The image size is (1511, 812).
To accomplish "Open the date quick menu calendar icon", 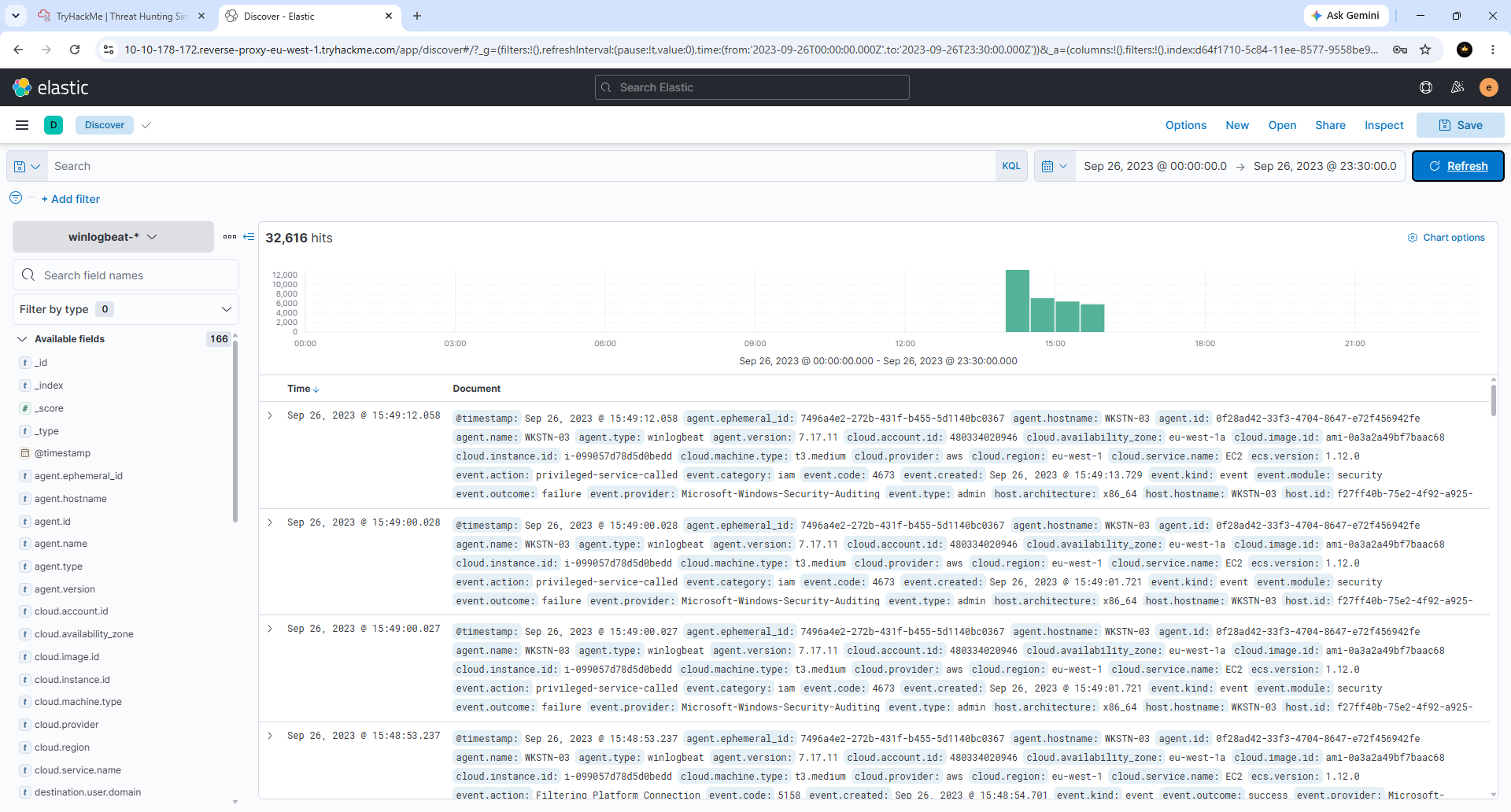I will click(1055, 166).
